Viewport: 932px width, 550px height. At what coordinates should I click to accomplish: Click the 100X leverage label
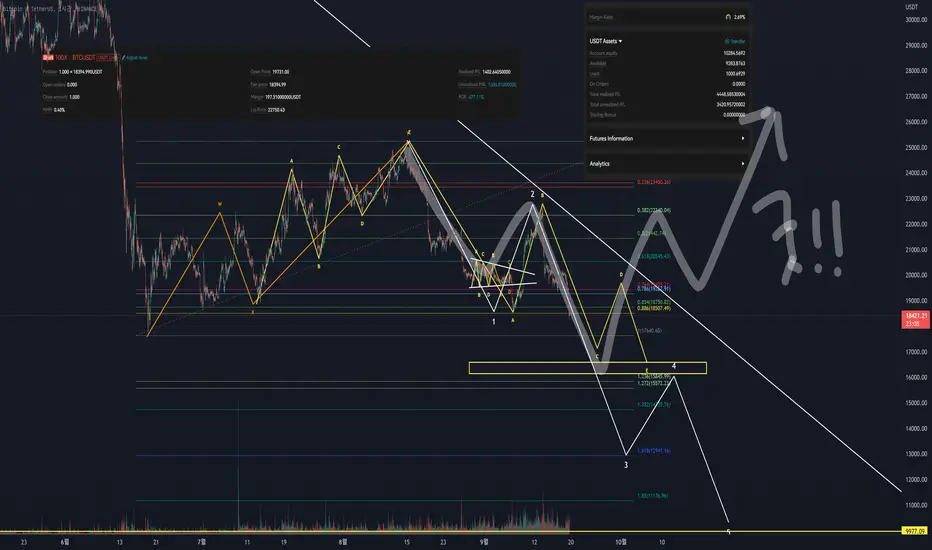pos(61,58)
